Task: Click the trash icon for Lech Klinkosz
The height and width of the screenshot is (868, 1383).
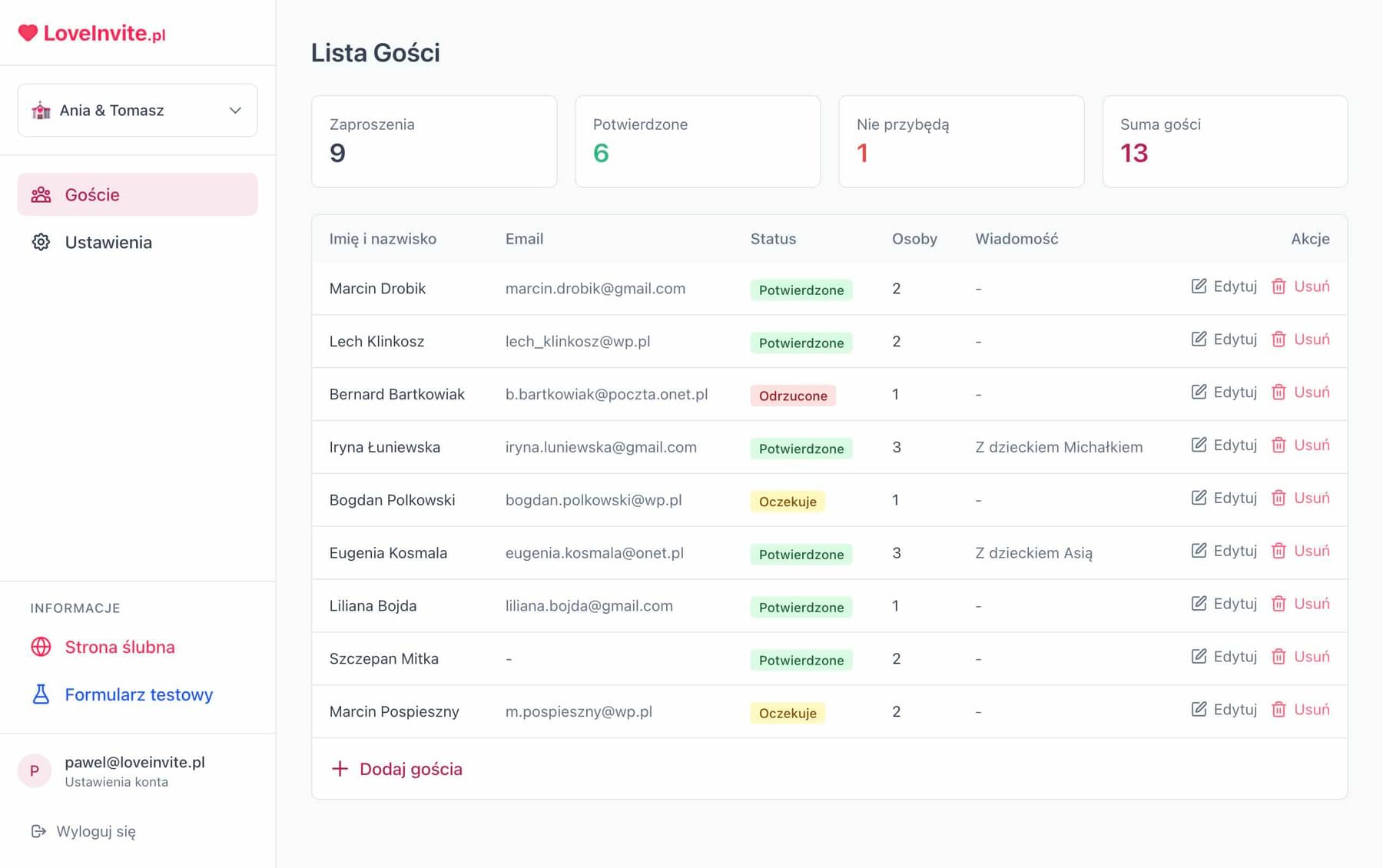Action: tap(1279, 340)
